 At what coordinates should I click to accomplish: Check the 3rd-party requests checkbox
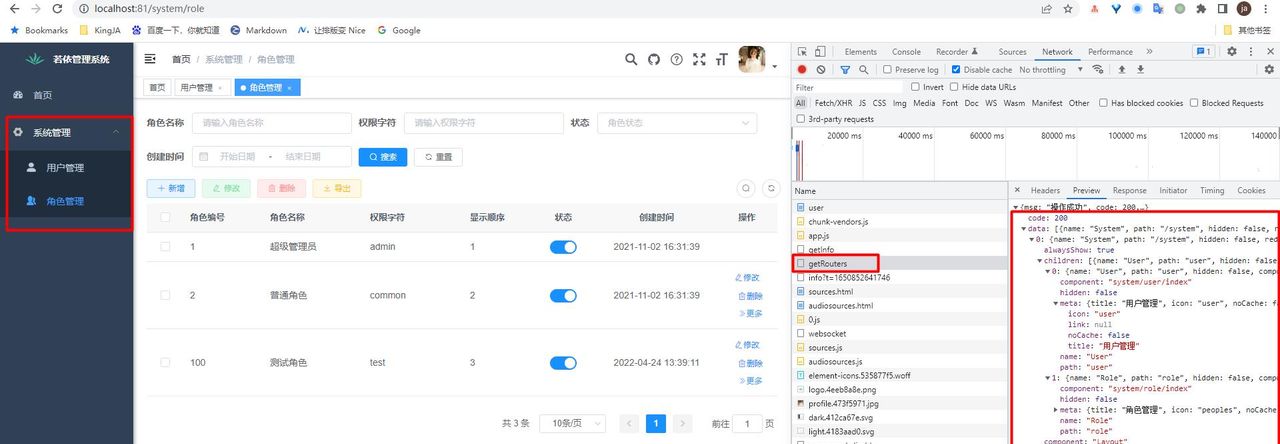(x=802, y=119)
